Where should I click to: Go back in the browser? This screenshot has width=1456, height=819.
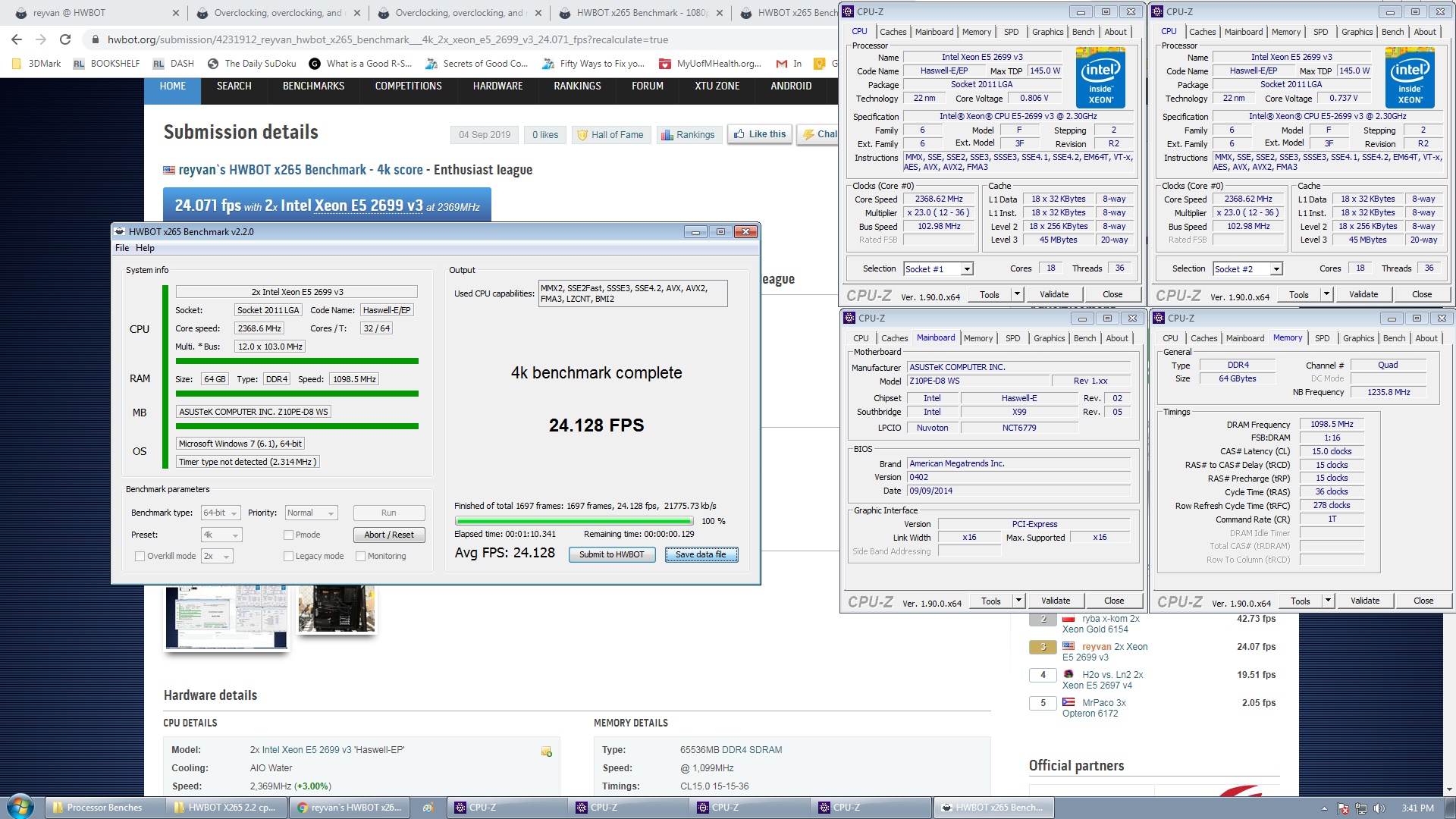(x=17, y=39)
